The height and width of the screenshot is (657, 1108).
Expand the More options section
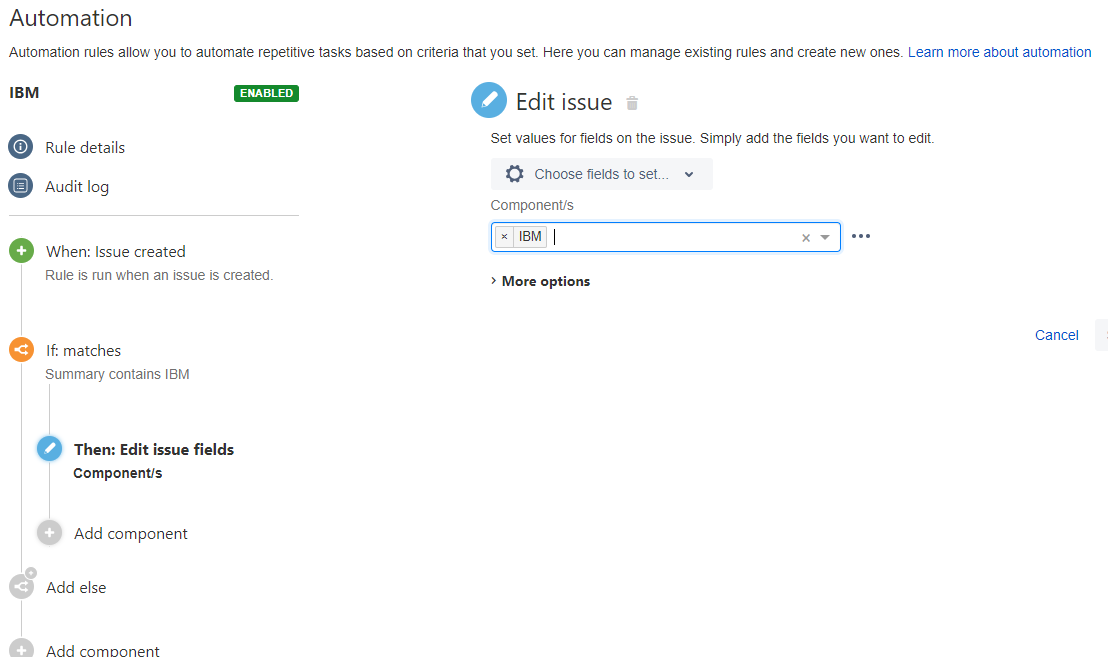click(540, 281)
